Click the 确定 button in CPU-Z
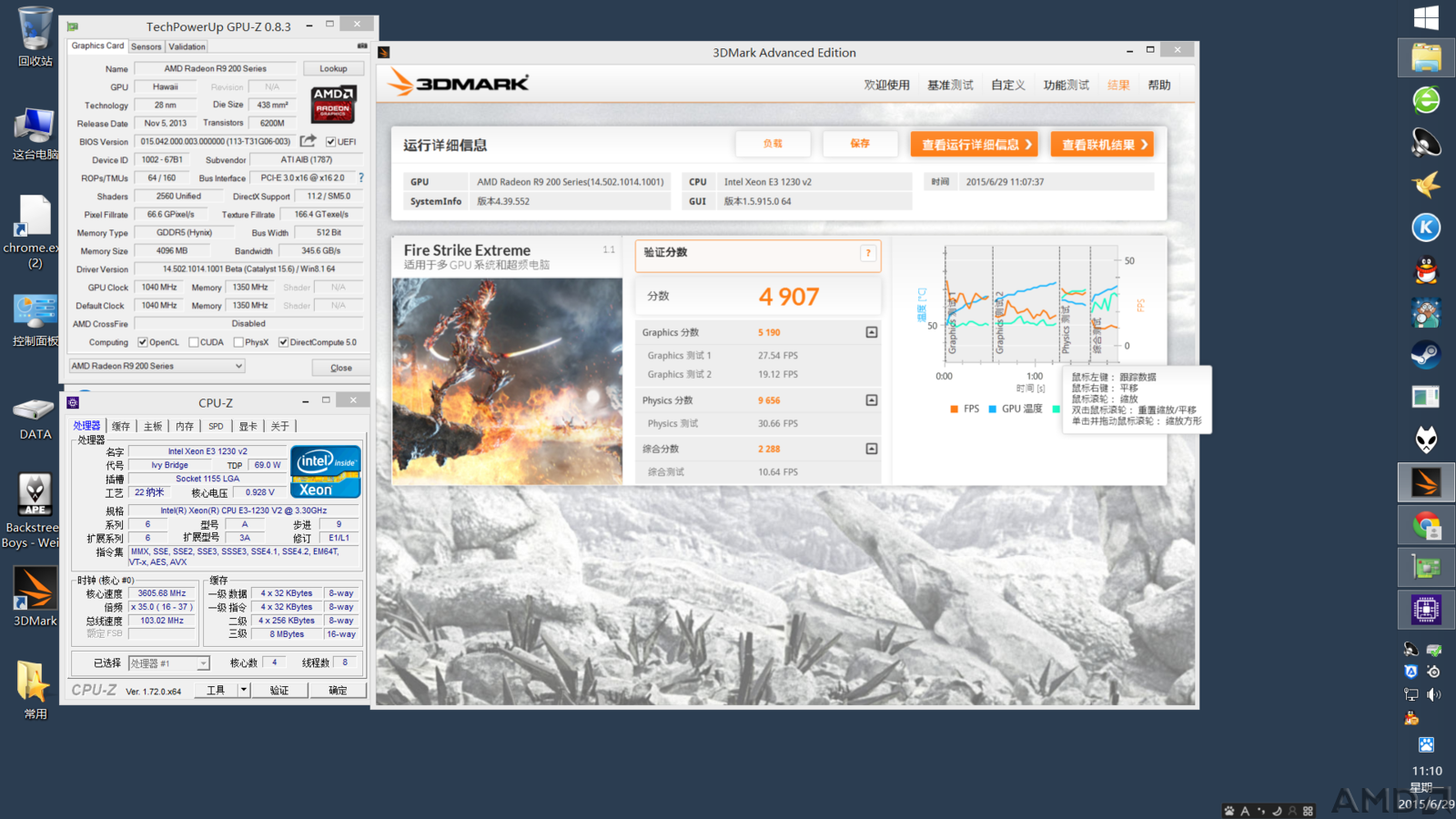This screenshot has width=1456, height=819. (x=338, y=690)
